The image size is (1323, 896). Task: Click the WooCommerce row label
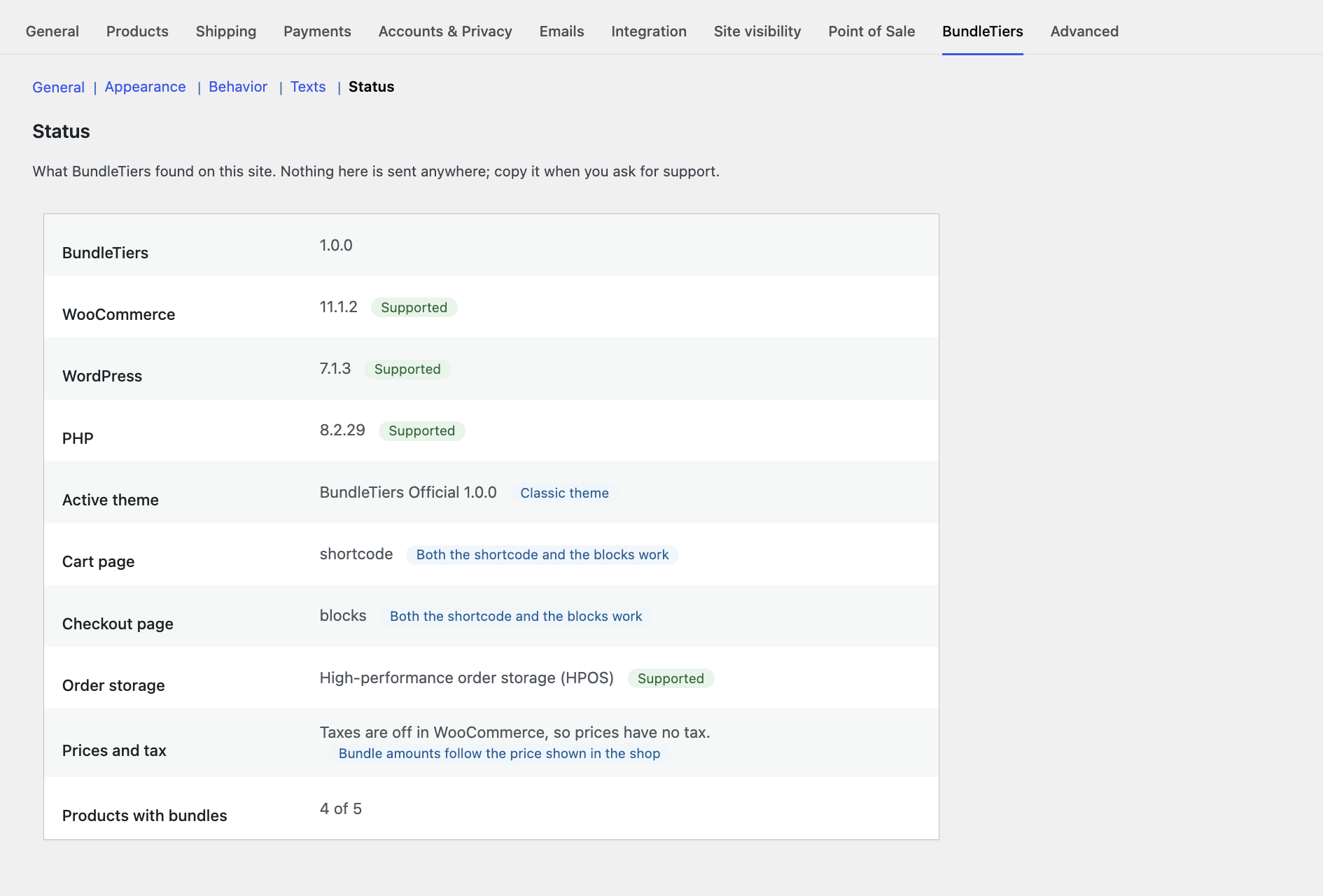tap(118, 314)
